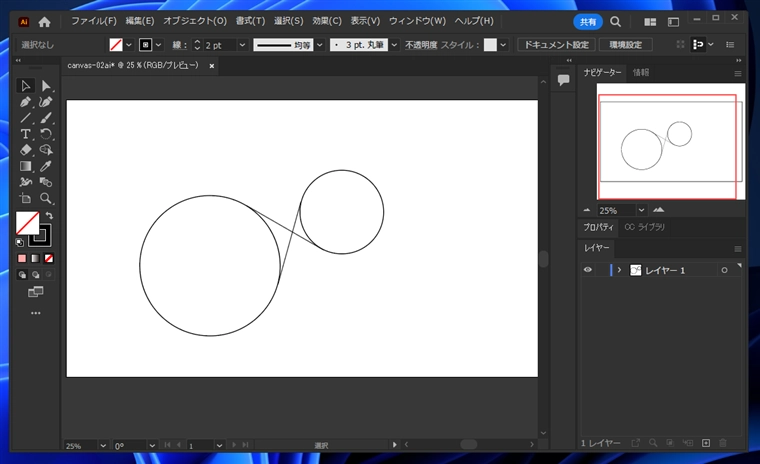The height and width of the screenshot is (464, 760).
Task: Click the レイヤー 1 target circle
Action: 724,270
